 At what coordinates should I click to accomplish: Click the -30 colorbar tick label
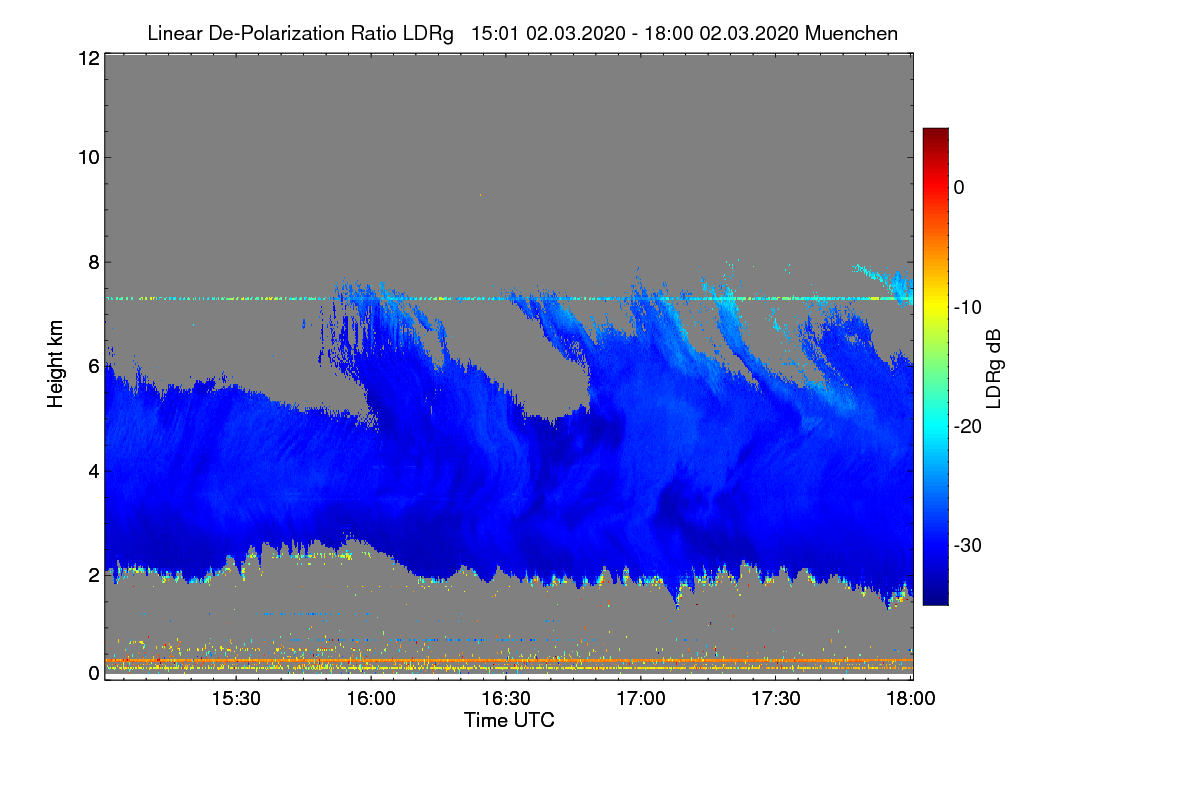[967, 546]
